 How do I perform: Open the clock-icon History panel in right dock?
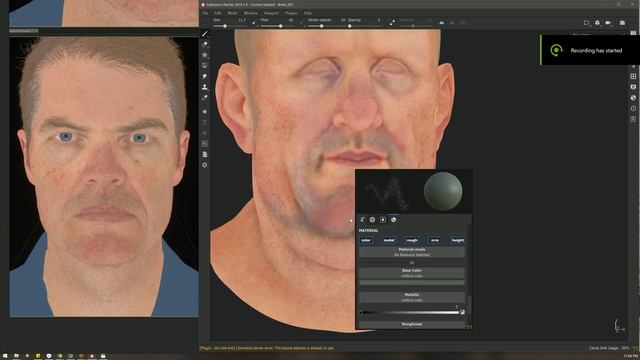point(633,108)
